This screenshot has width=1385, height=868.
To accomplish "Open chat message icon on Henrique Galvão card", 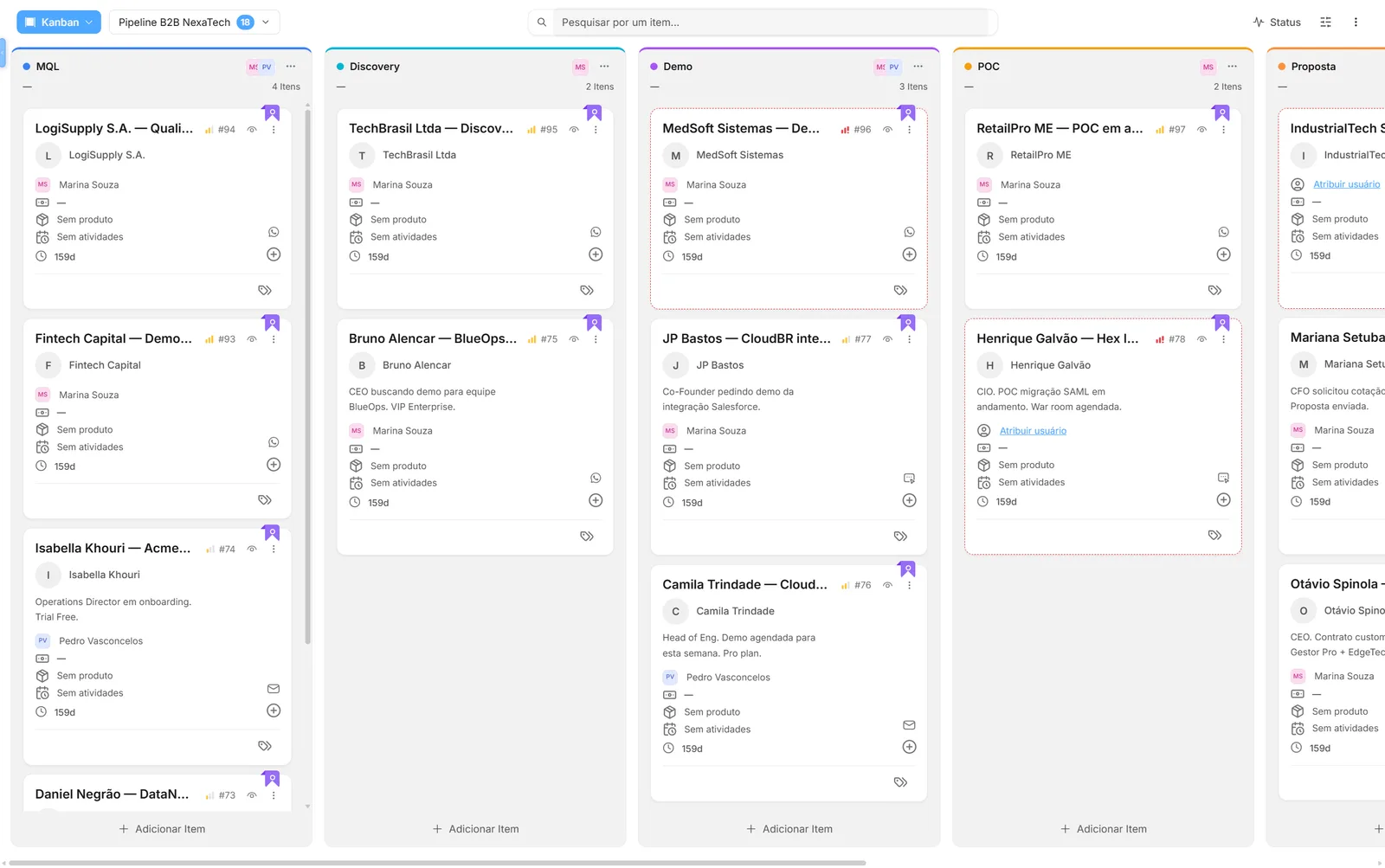I will [x=1223, y=478].
